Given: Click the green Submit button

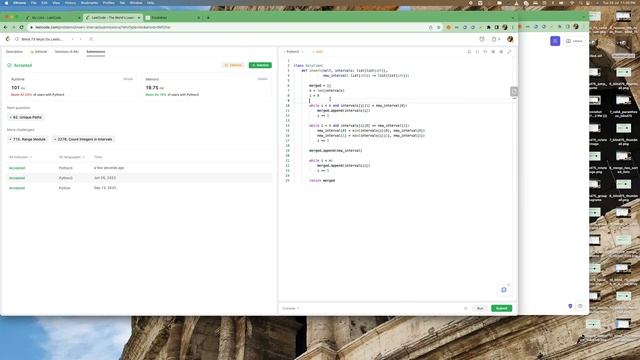Looking at the screenshot, I should (501, 309).
